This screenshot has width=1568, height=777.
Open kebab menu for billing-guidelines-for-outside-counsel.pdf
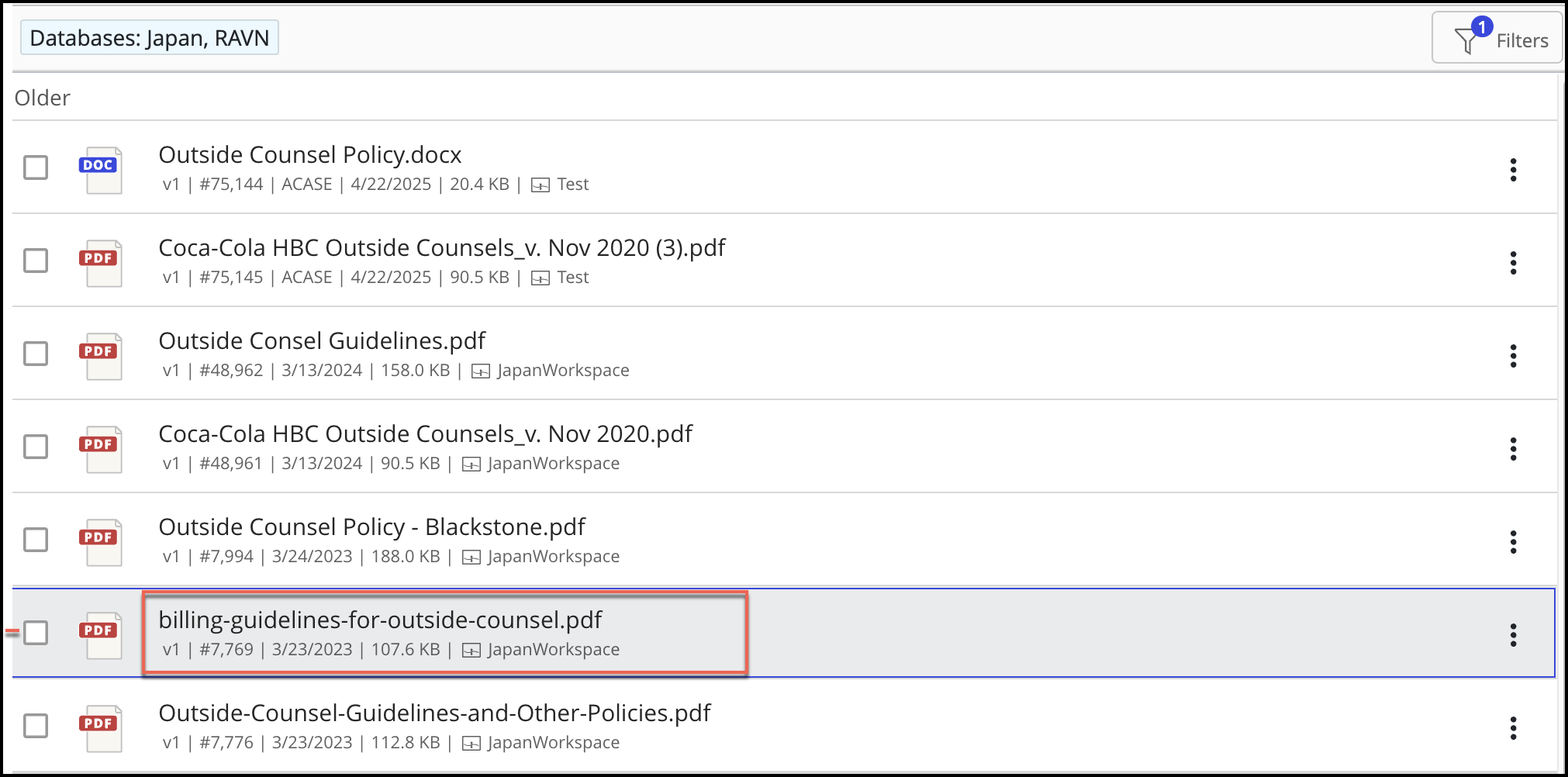click(1513, 635)
